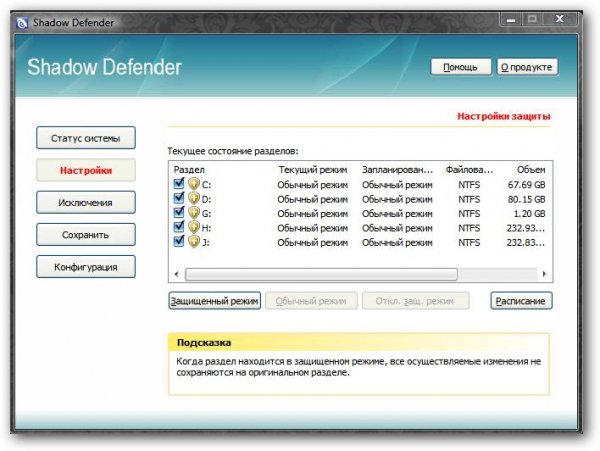The height and width of the screenshot is (451, 600).
Task: Click the 80.15 GB size value
Action: pos(526,199)
